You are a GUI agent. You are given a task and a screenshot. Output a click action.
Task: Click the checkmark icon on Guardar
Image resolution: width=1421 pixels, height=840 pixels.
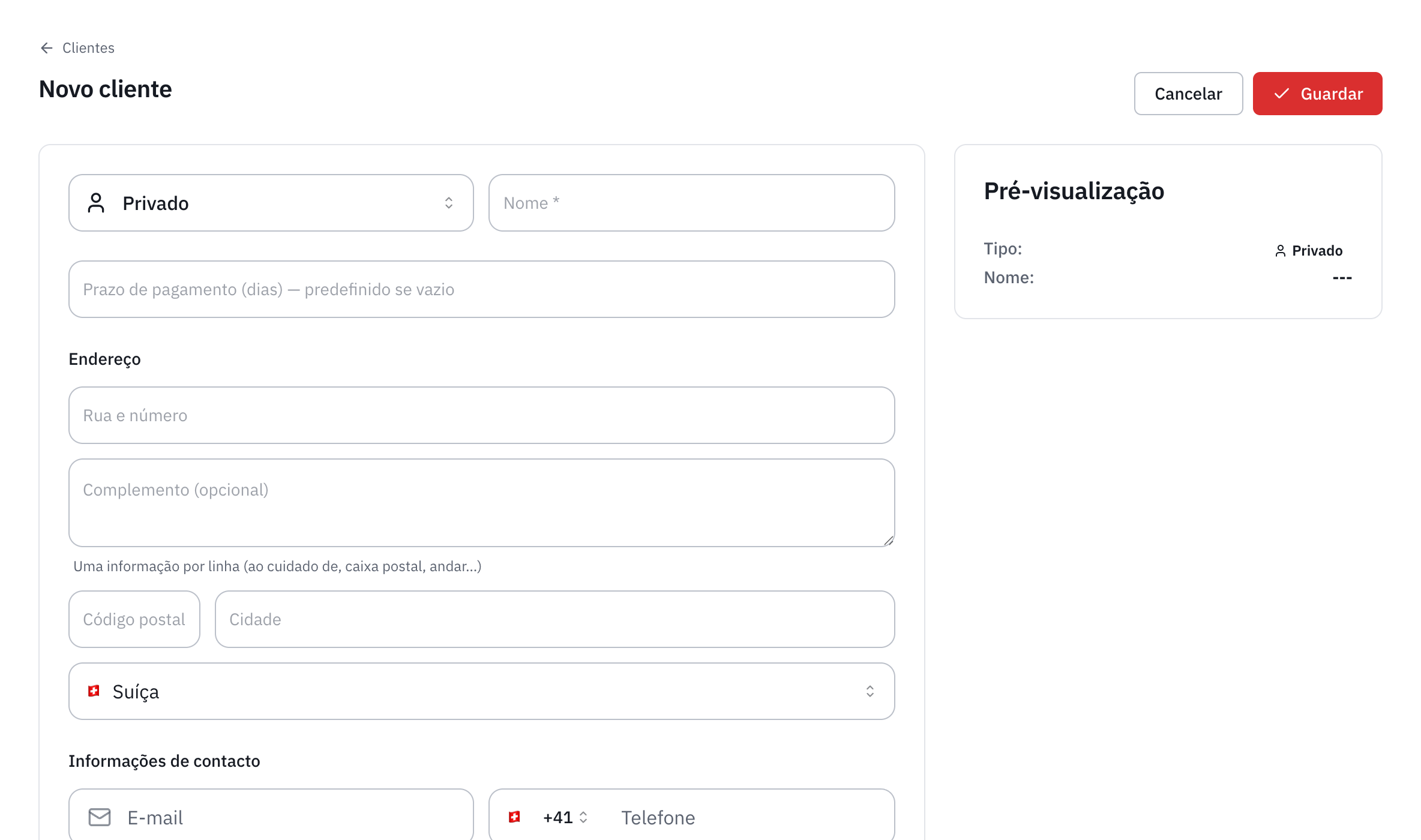click(1282, 94)
